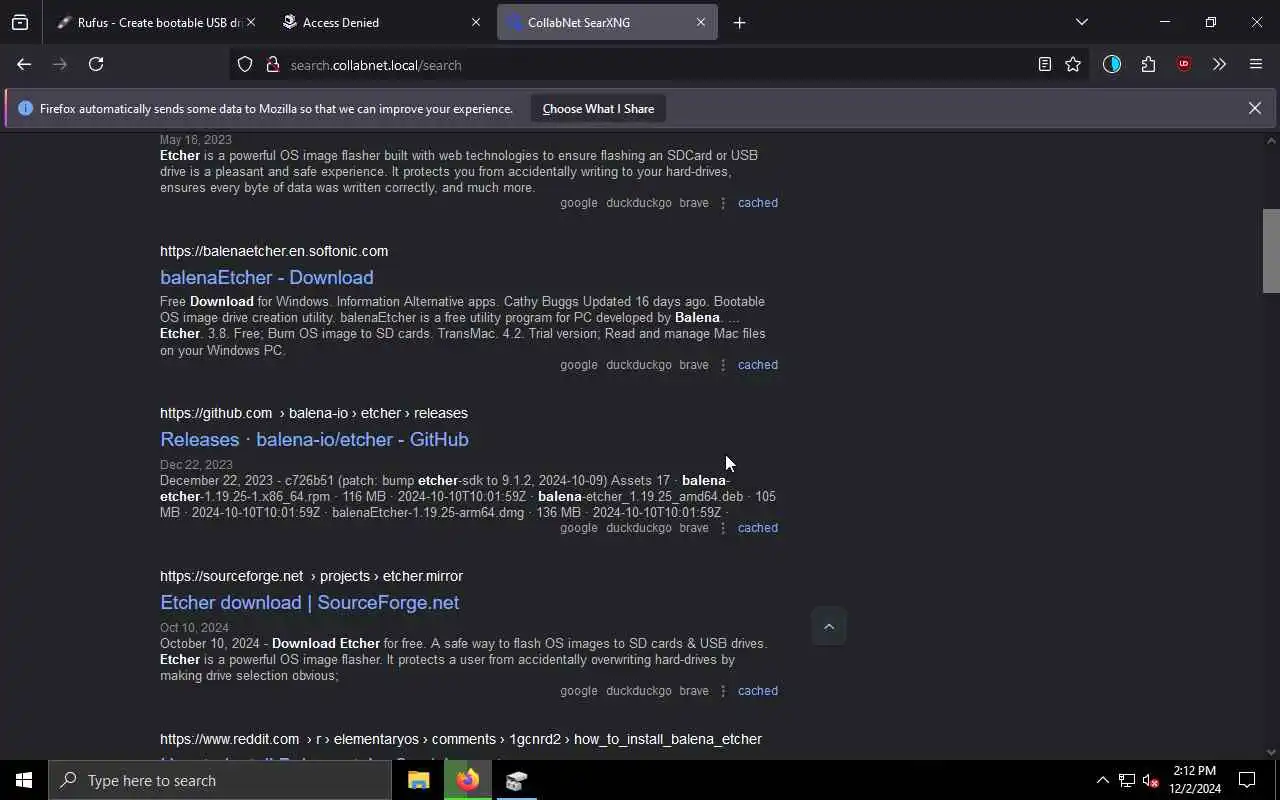Show site connection lock information

272,65
